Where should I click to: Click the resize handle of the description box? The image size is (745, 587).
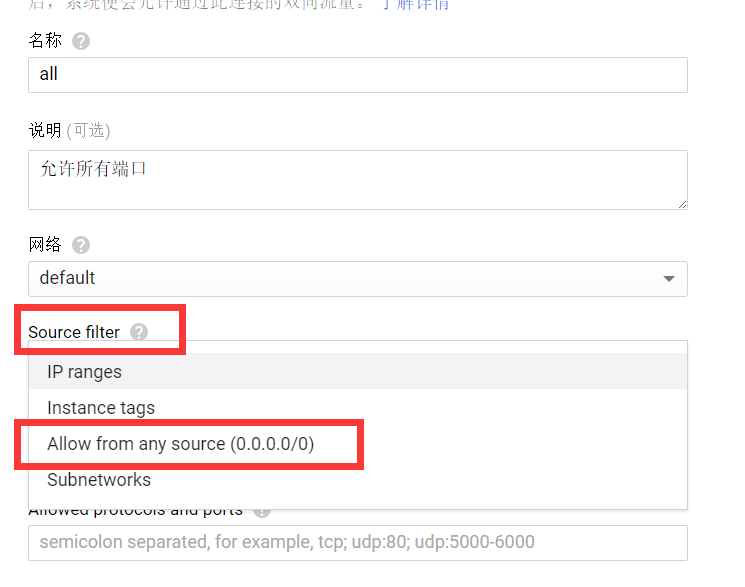682,204
